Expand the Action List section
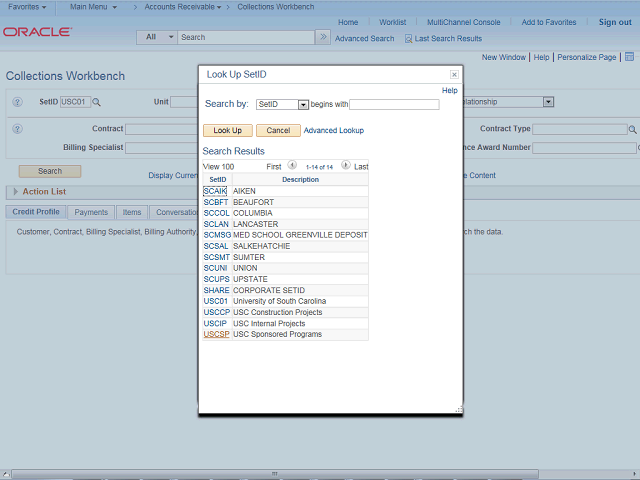Viewport: 640px width, 480px height. coord(16,191)
